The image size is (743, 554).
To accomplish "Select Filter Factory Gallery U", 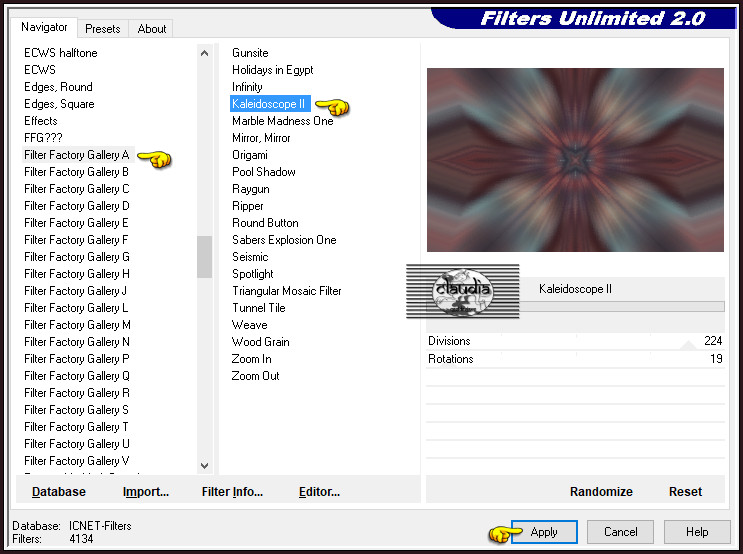I will (77, 444).
